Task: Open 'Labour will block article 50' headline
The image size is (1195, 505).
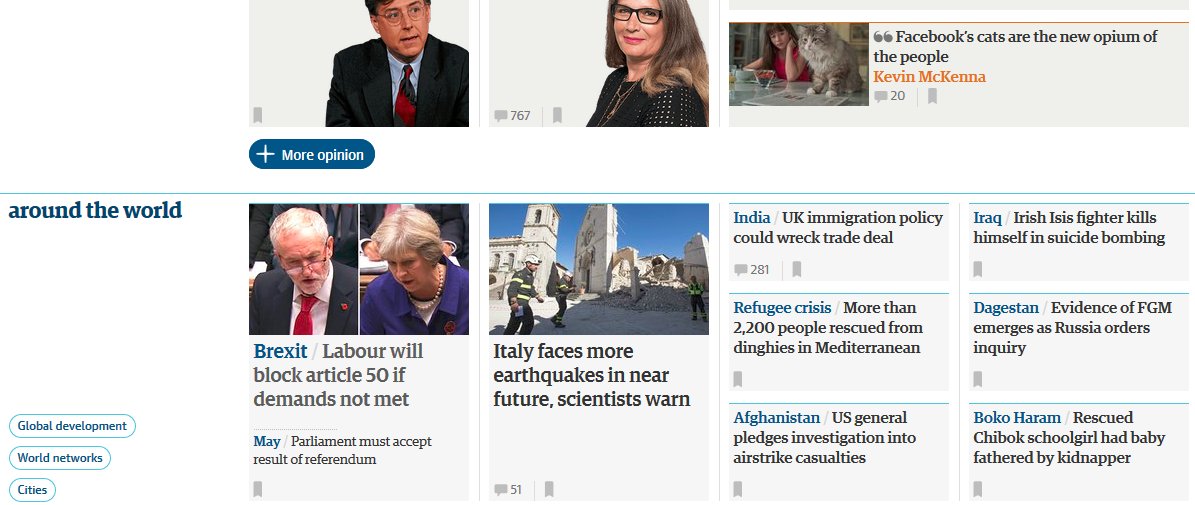Action: pyautogui.click(x=339, y=375)
